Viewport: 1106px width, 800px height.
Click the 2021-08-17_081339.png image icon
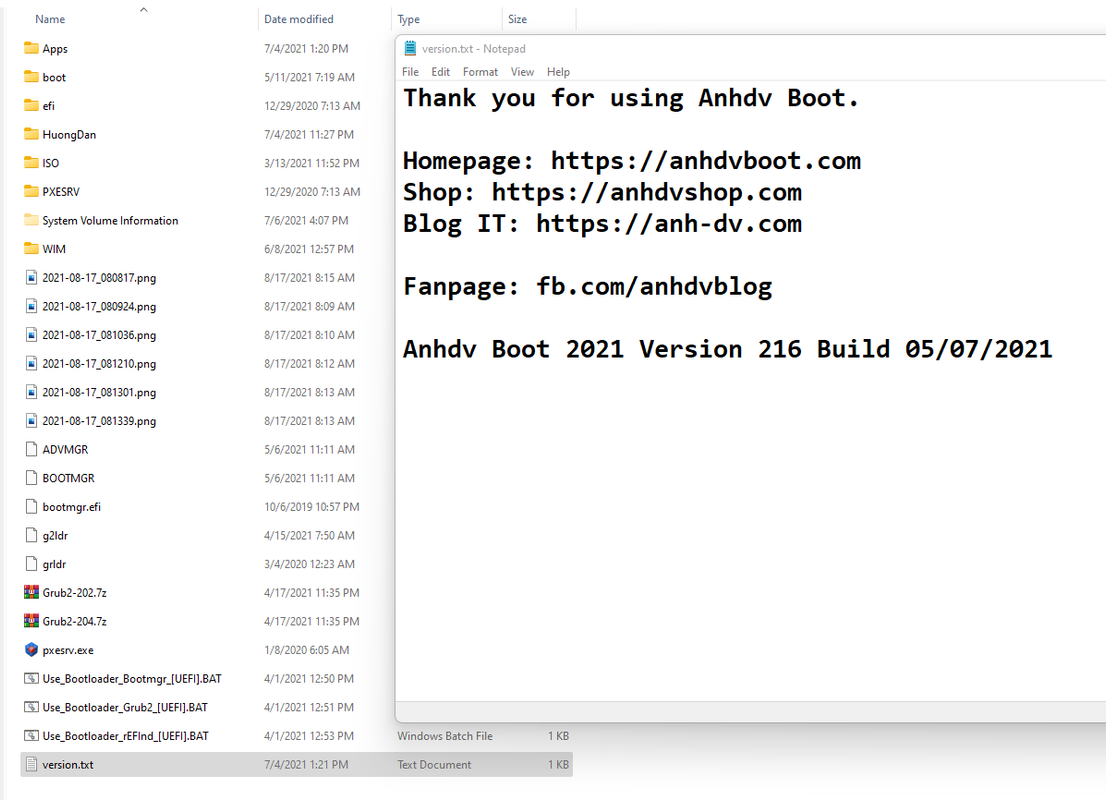(31, 420)
